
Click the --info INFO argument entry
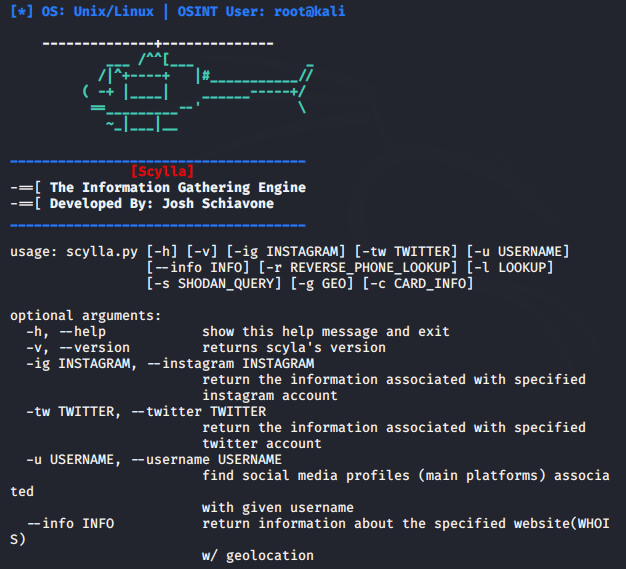tap(70, 523)
